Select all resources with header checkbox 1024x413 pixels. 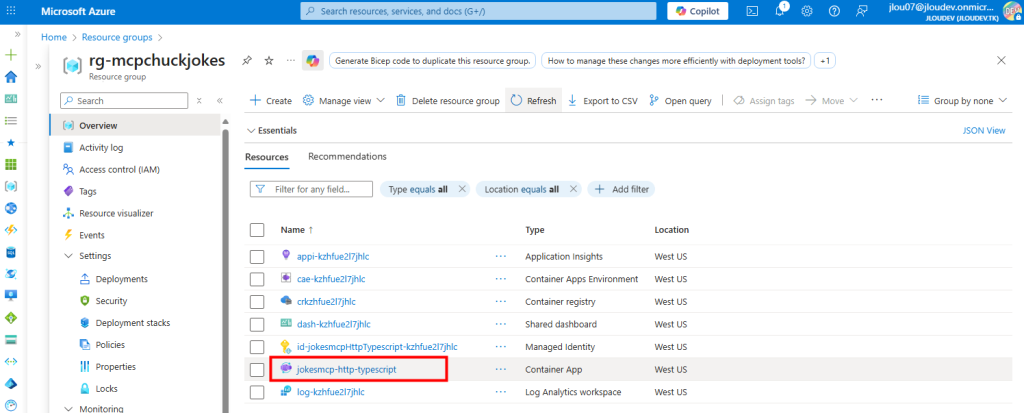pos(257,230)
